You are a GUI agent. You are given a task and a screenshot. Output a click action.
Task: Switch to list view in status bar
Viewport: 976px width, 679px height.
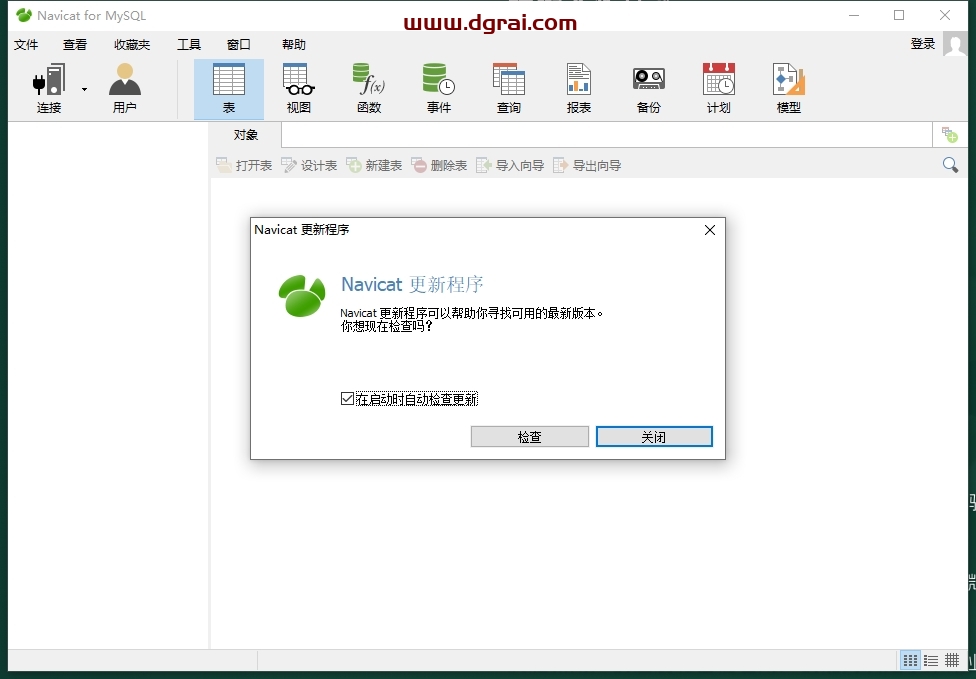click(910, 660)
